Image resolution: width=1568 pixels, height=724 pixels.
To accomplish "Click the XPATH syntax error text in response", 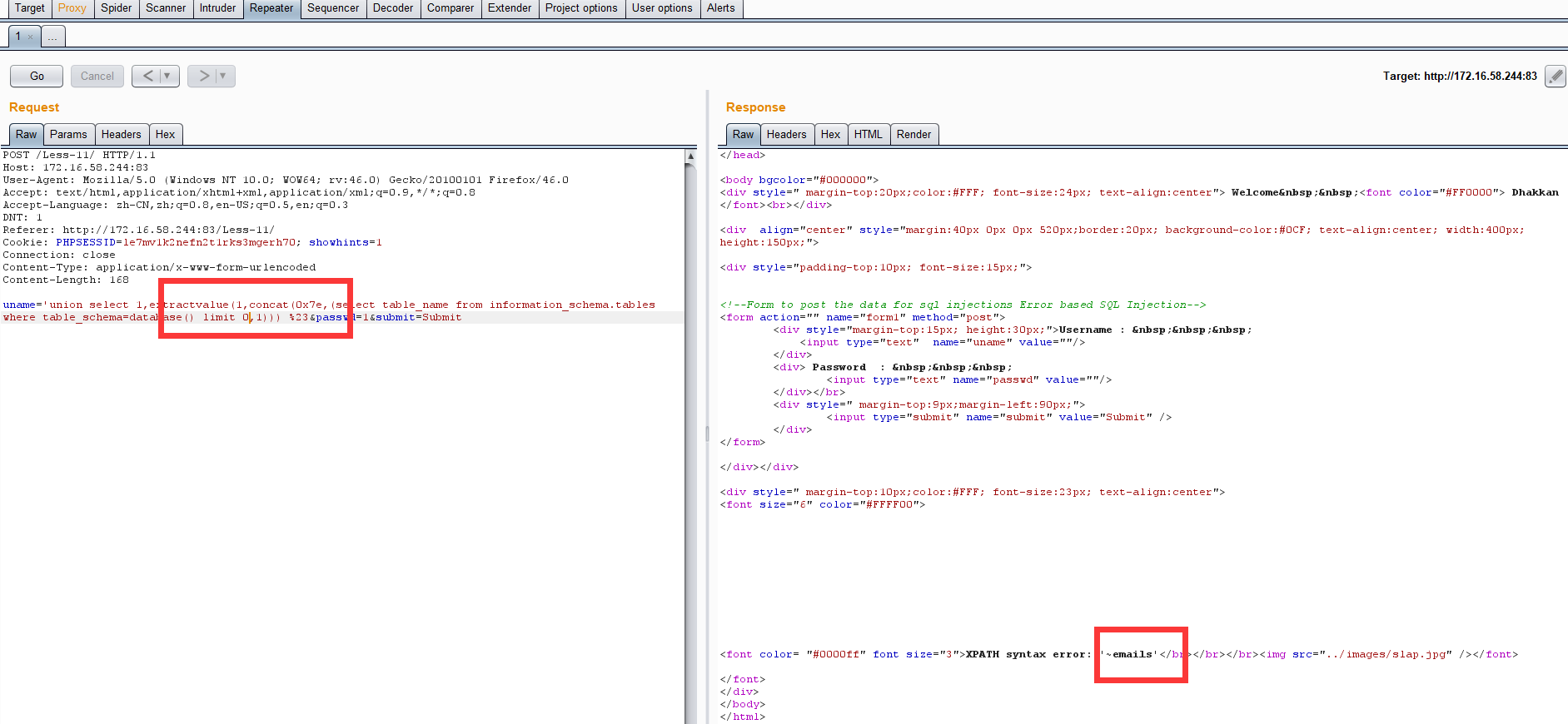I will [x=1028, y=654].
